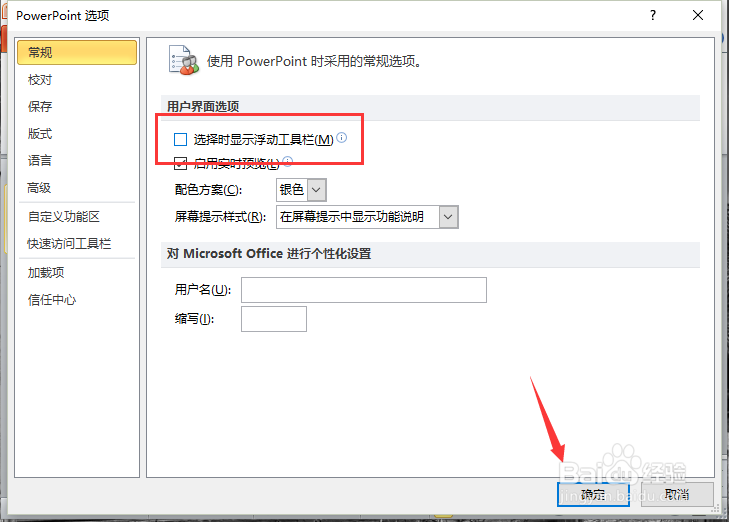Open the 保存 settings page
729x522 pixels.
click(40, 107)
